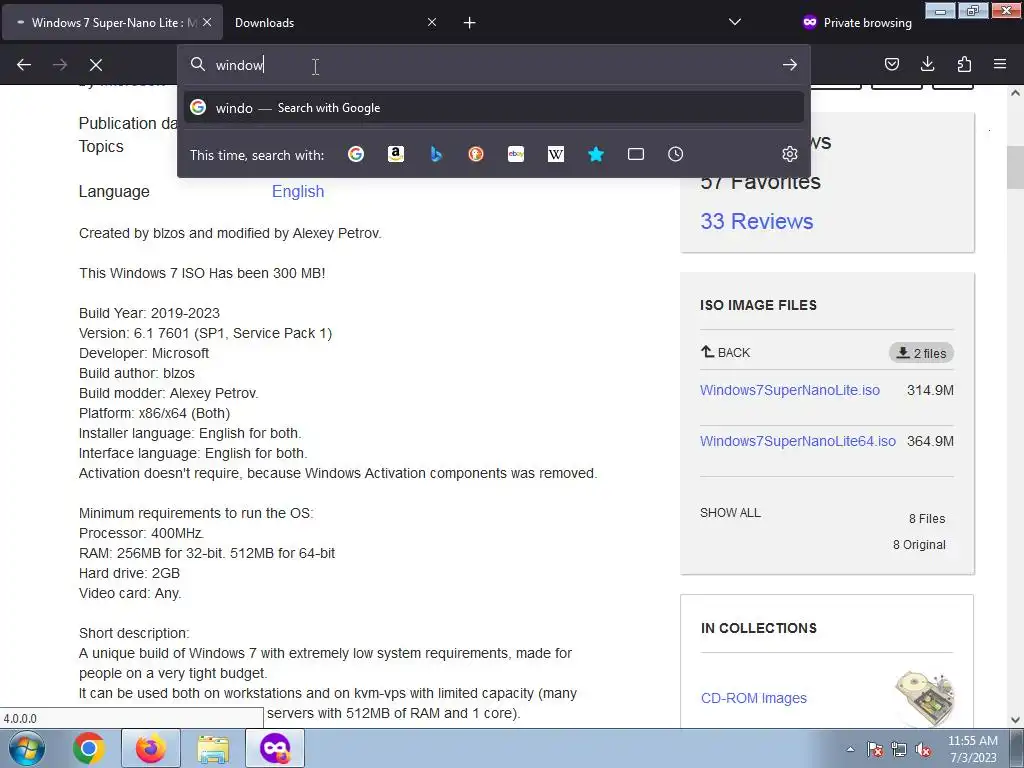Screen dimensions: 1024x768
Task: Search history with the clock icon
Action: tap(675, 154)
